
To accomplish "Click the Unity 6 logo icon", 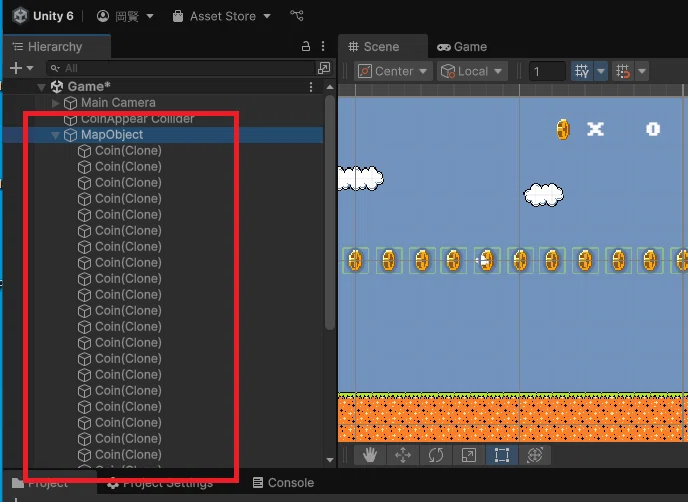I will pos(20,16).
